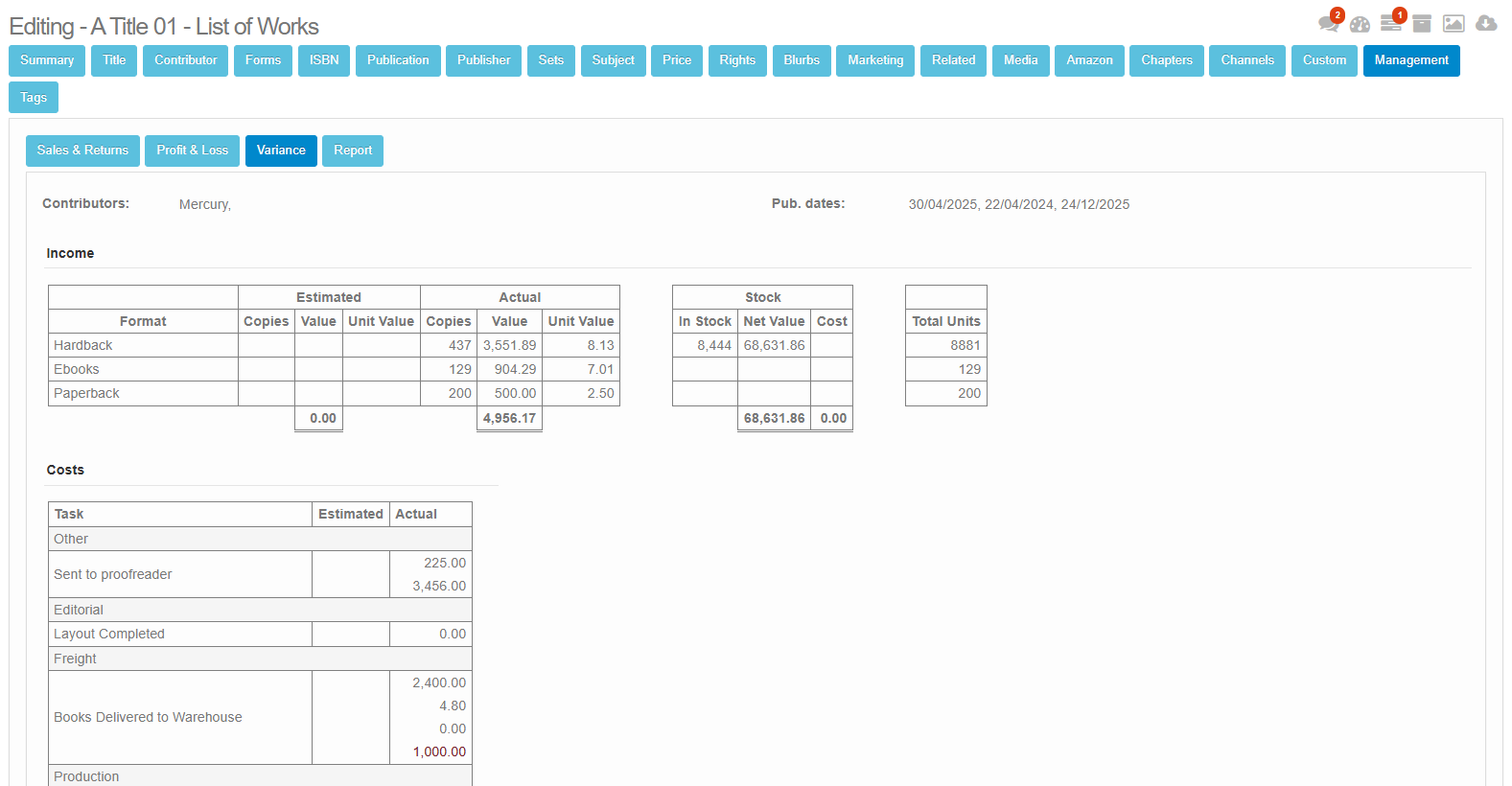Screen dimensions: 1512x786
Task: Open the Chapters tab
Action: pyautogui.click(x=1166, y=60)
